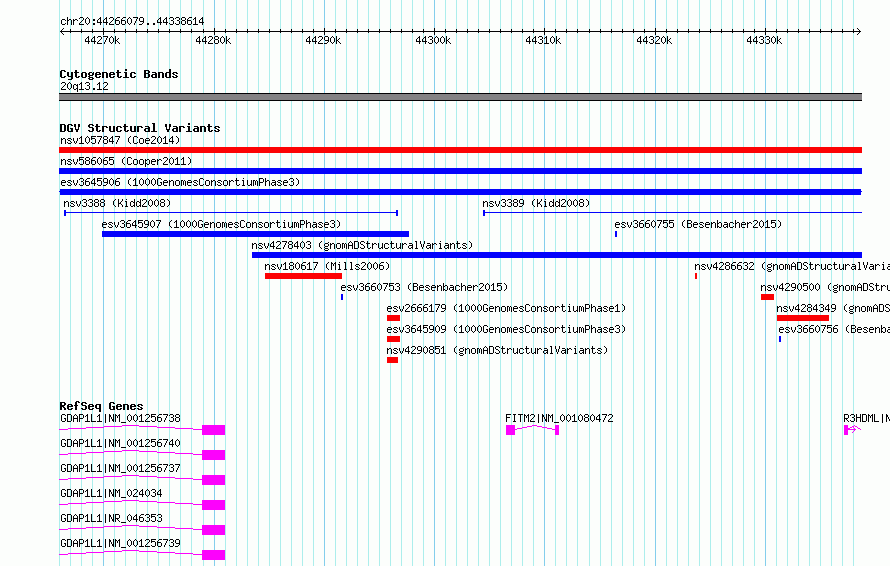Open the GDAP1L1|NM_001256738 transcript label
890x566 pixels.
point(120,418)
